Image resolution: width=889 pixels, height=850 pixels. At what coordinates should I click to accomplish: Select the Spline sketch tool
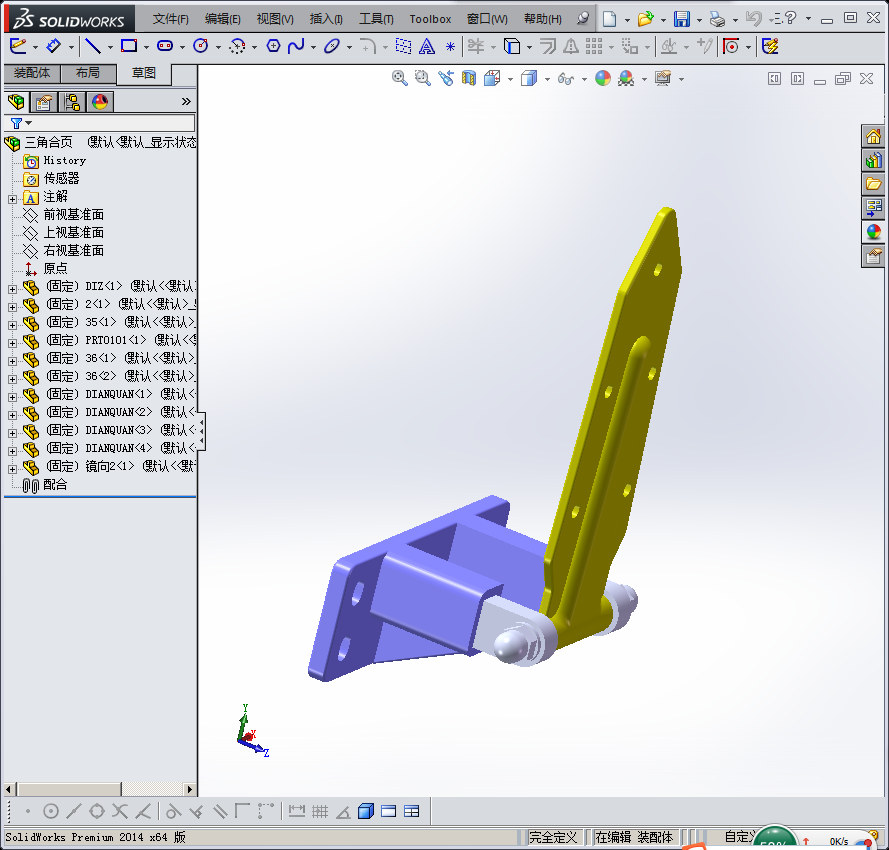296,46
